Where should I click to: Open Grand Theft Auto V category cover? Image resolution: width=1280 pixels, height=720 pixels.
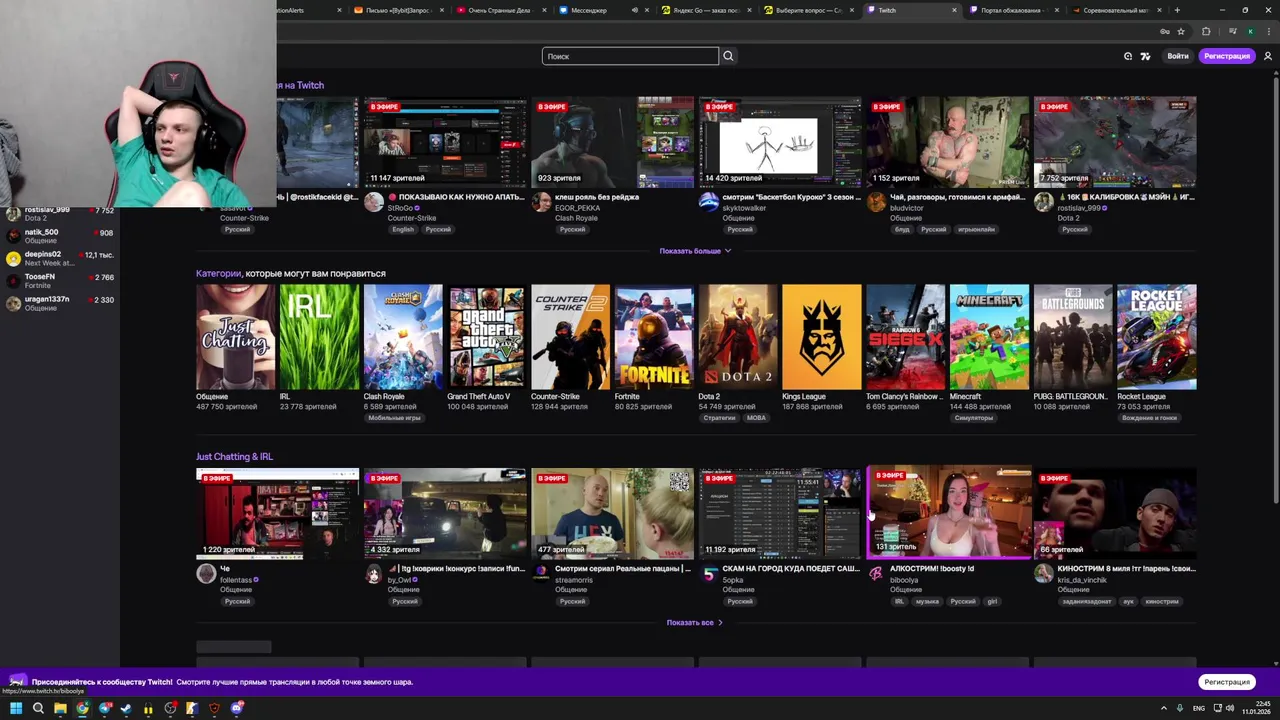point(487,337)
